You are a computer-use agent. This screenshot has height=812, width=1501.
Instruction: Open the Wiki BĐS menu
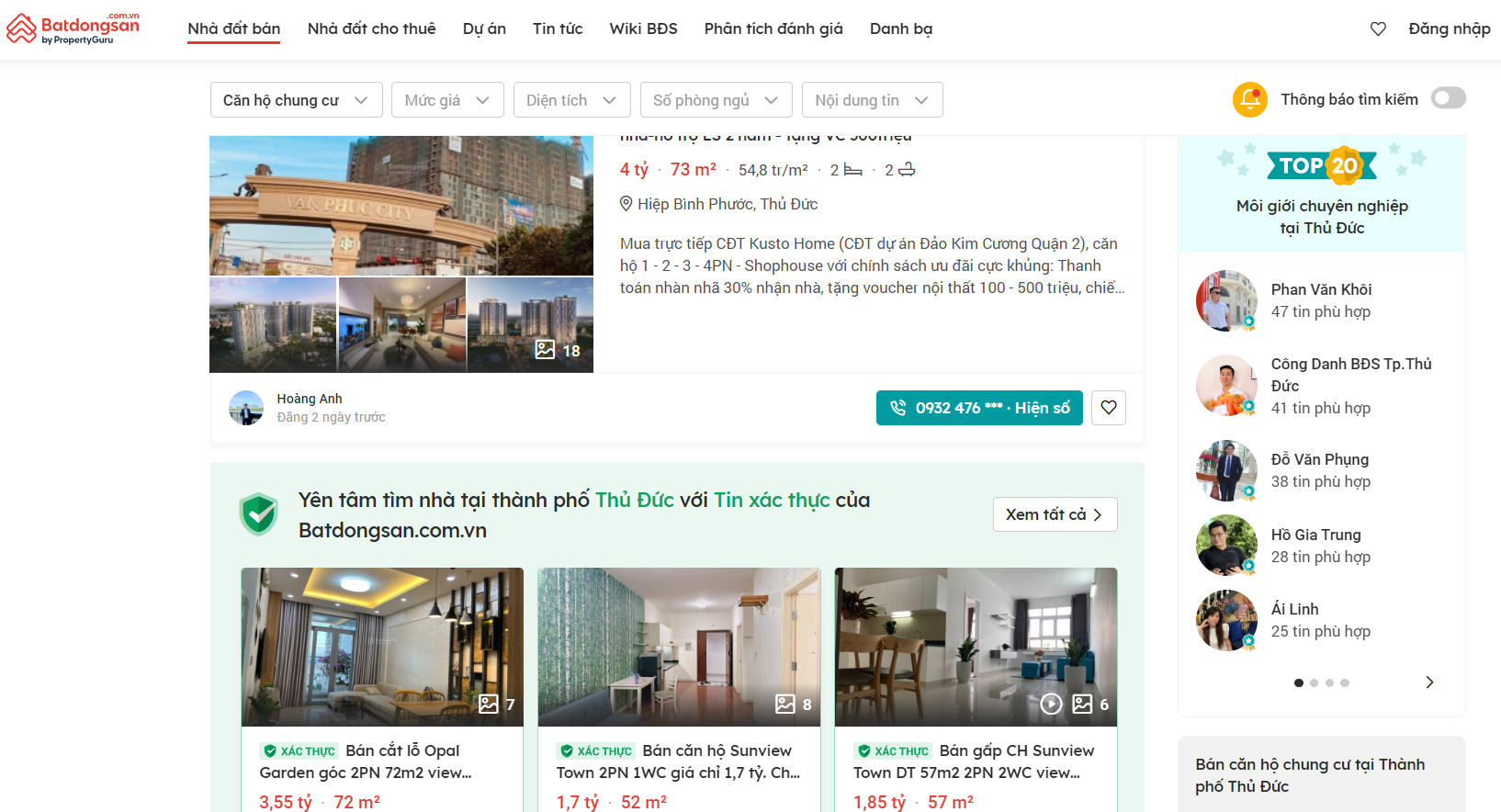644,29
